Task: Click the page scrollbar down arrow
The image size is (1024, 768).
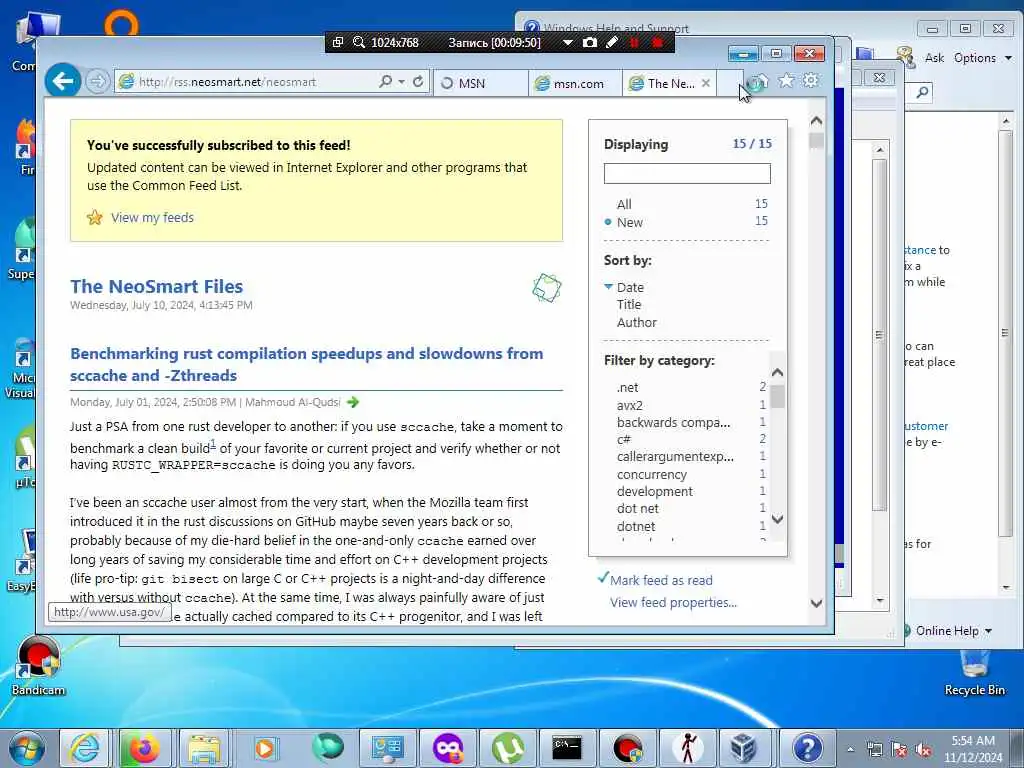Action: 816,603
